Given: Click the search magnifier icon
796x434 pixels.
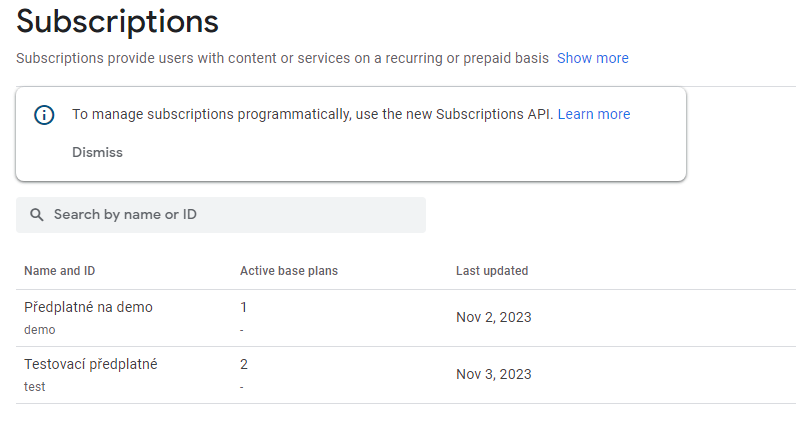Looking at the screenshot, I should (x=37, y=215).
